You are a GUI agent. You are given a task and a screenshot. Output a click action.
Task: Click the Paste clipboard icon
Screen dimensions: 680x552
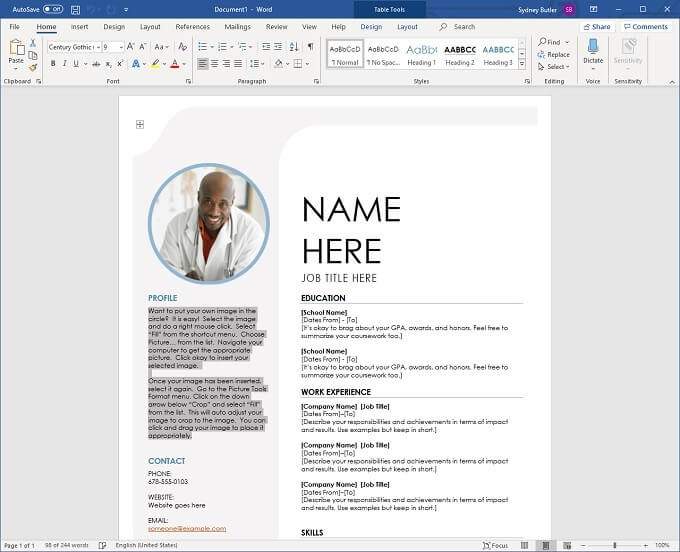(x=16, y=52)
